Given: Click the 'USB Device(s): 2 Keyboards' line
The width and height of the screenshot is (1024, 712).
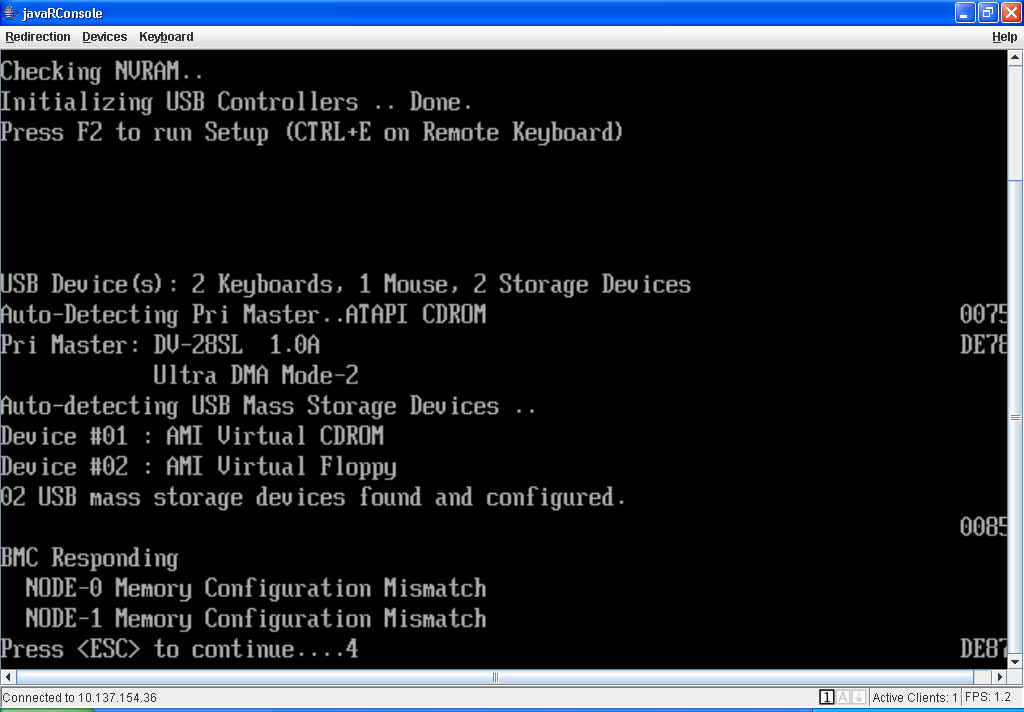Looking at the screenshot, I should click(345, 284).
